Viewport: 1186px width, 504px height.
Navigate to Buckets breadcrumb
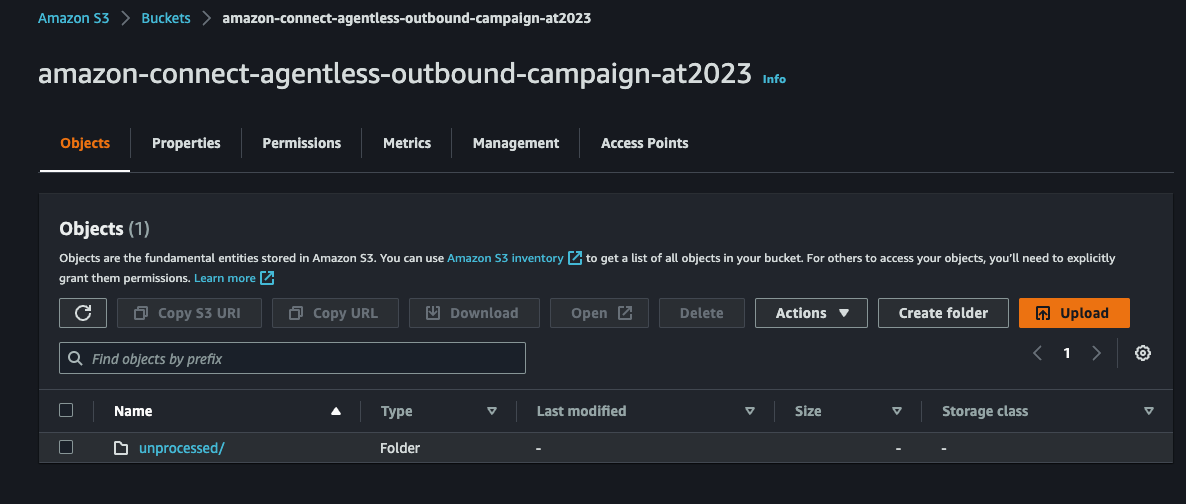pyautogui.click(x=166, y=18)
